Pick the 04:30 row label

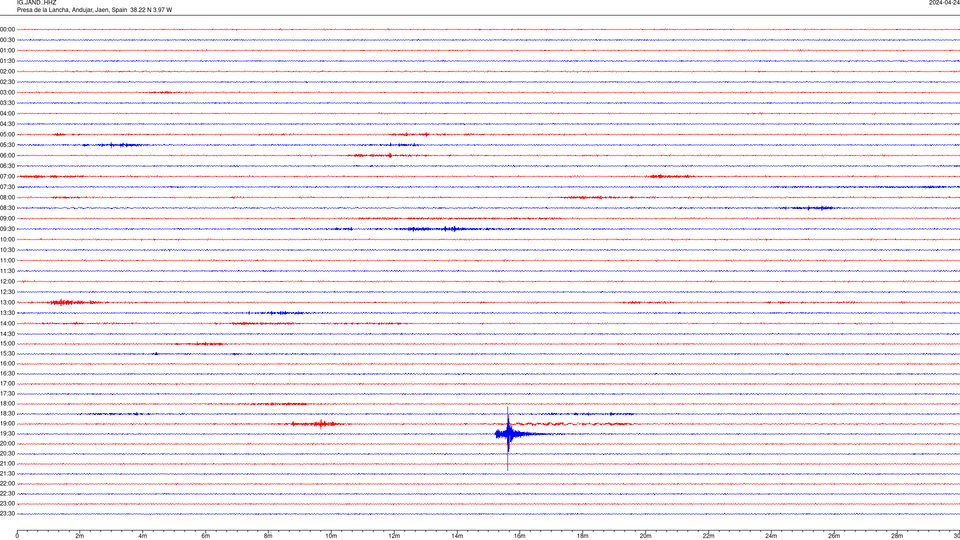(7, 124)
